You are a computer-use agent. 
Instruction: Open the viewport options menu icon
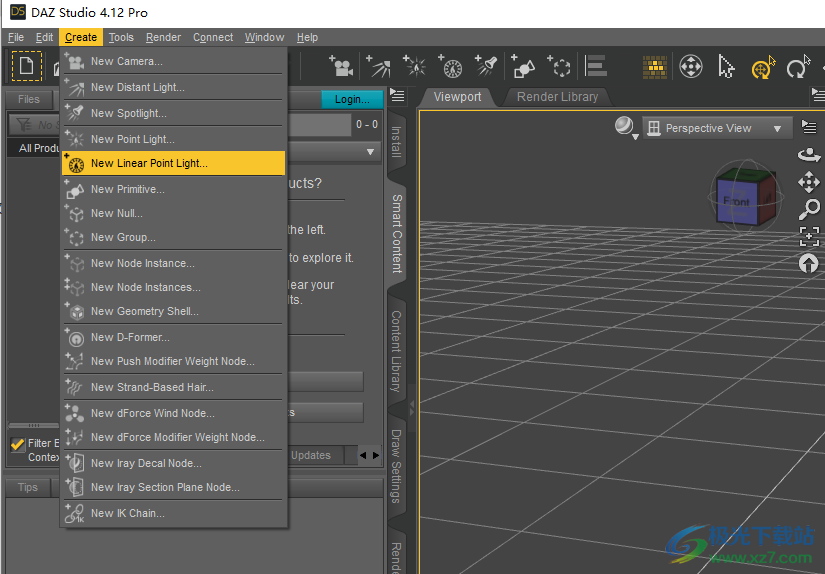809,127
